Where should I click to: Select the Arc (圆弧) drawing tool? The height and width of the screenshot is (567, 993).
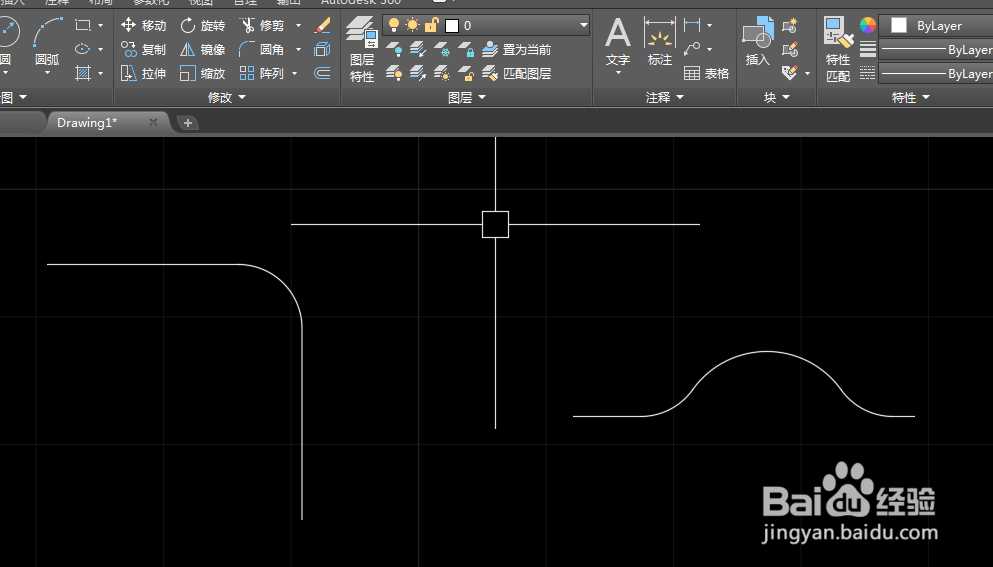pyautogui.click(x=47, y=42)
